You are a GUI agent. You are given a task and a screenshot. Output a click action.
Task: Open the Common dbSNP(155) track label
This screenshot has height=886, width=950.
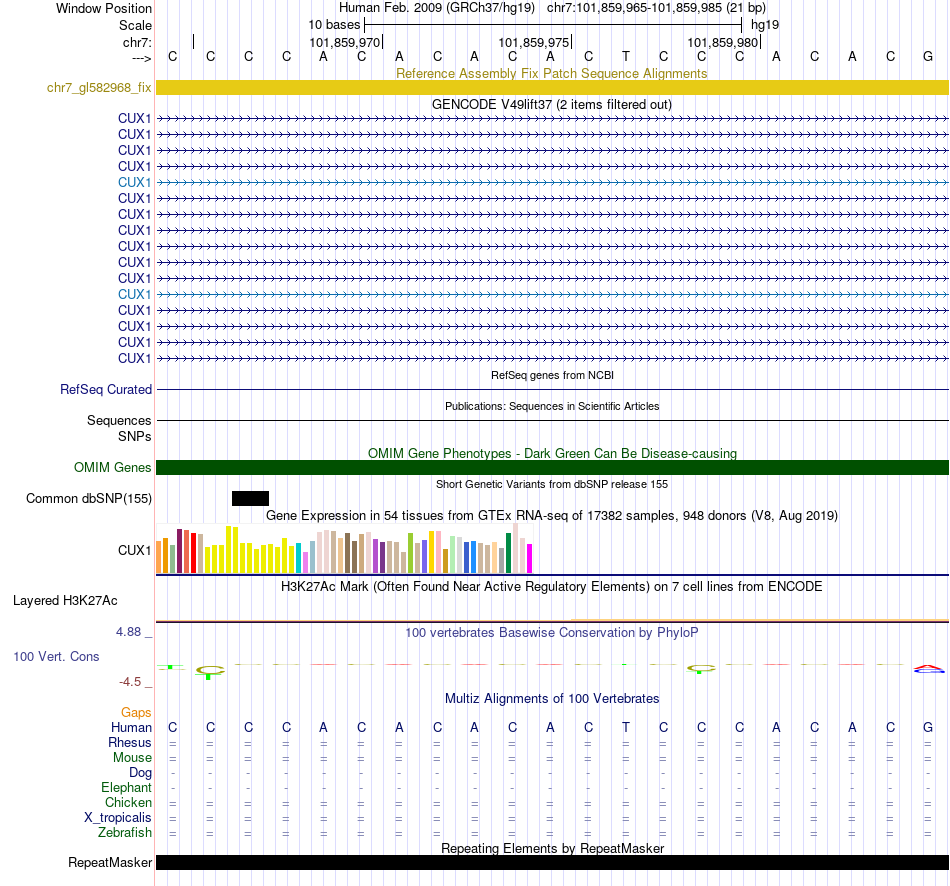pyautogui.click(x=88, y=498)
